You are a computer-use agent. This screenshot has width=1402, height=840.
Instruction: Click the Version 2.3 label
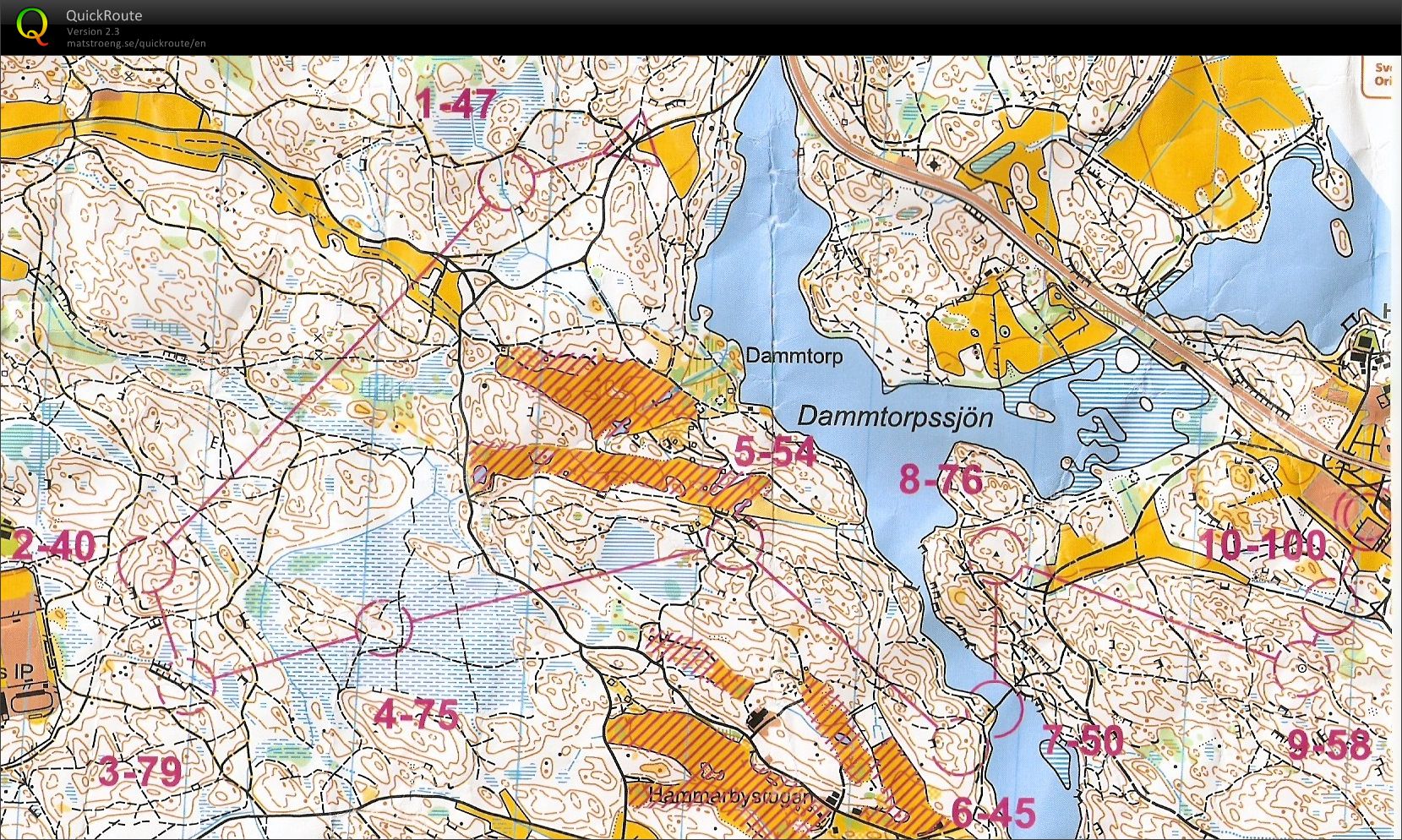point(93,31)
